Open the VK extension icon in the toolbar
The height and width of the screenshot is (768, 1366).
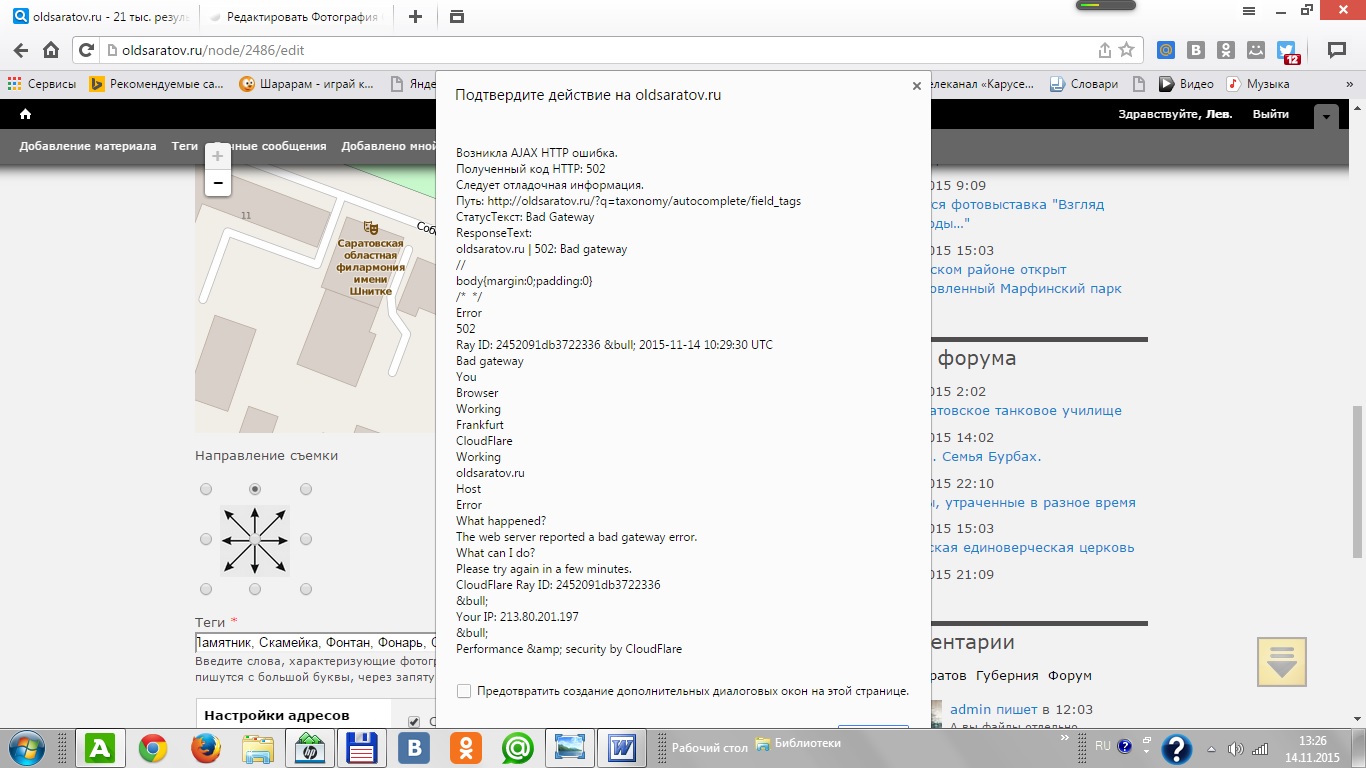[x=1196, y=50]
